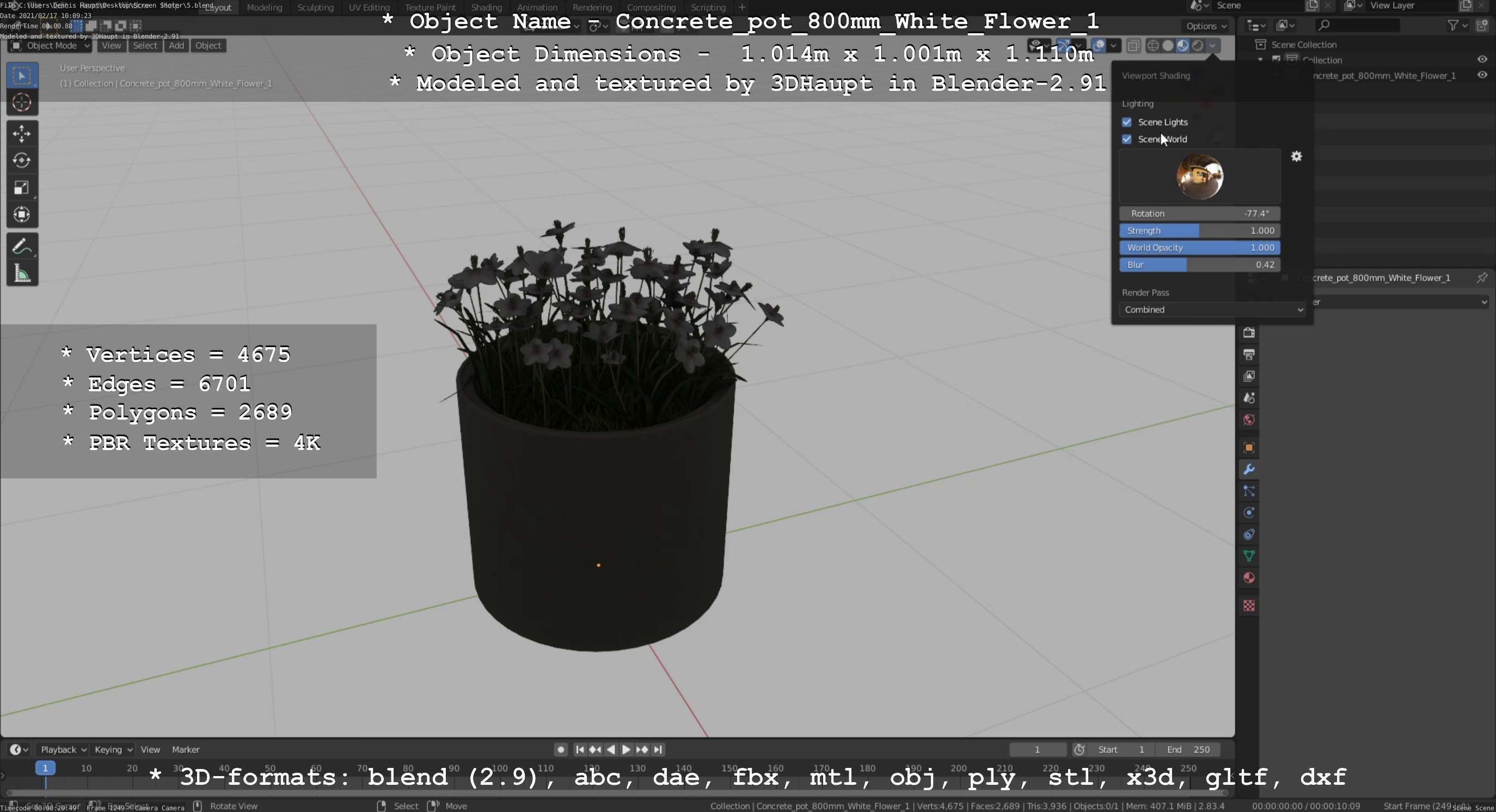
Task: Open the View Layer properties tab
Action: [x=1249, y=376]
